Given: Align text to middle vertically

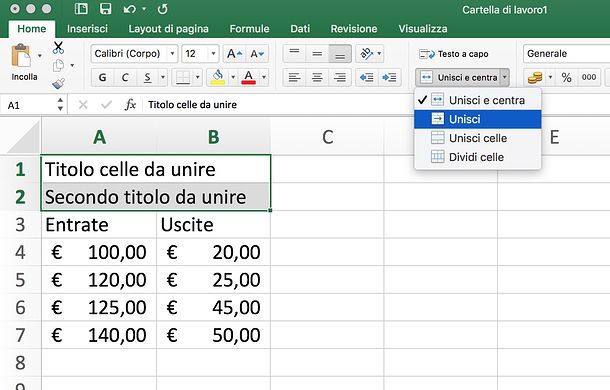Looking at the screenshot, I should (317, 54).
